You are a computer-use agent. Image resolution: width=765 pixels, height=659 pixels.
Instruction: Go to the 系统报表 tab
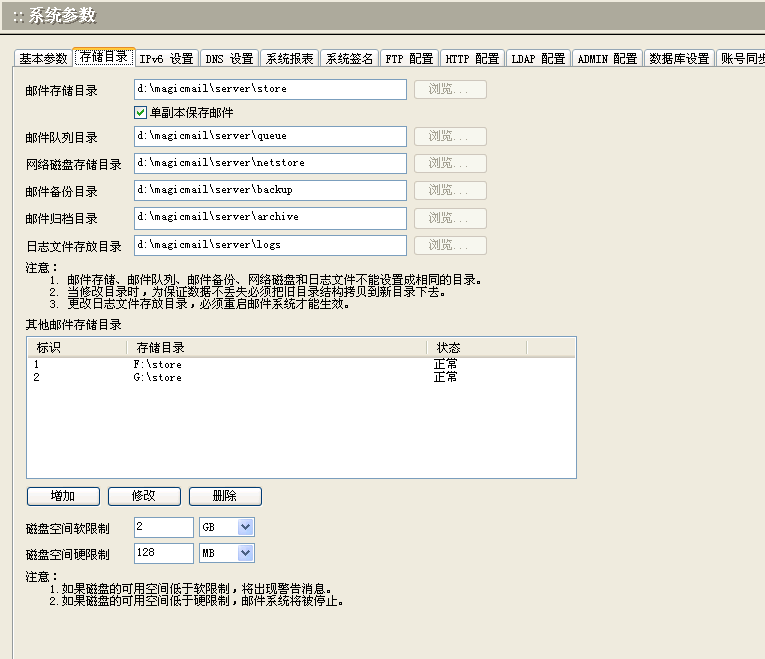(290, 59)
